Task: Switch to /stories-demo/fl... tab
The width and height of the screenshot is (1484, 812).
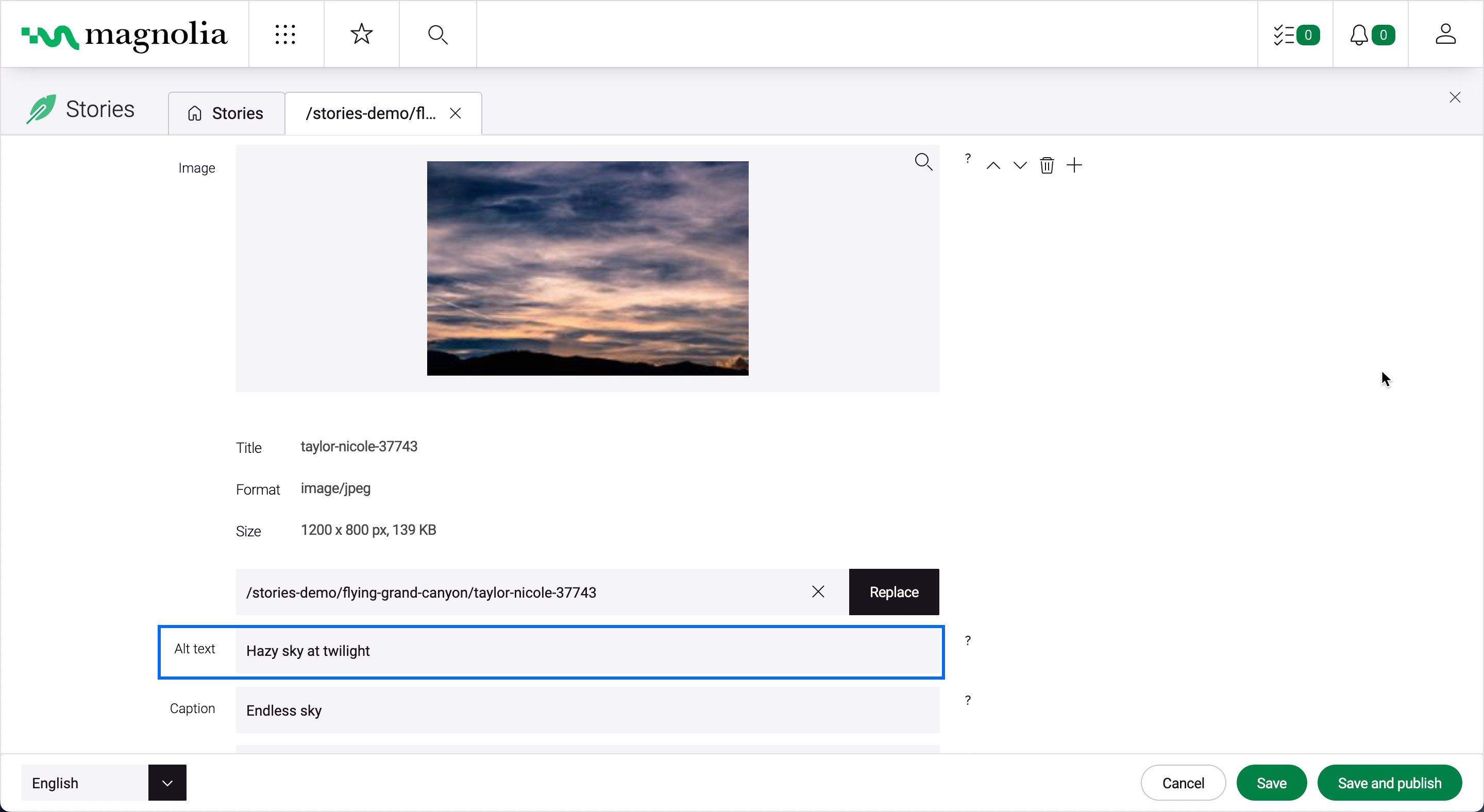Action: 370,113
